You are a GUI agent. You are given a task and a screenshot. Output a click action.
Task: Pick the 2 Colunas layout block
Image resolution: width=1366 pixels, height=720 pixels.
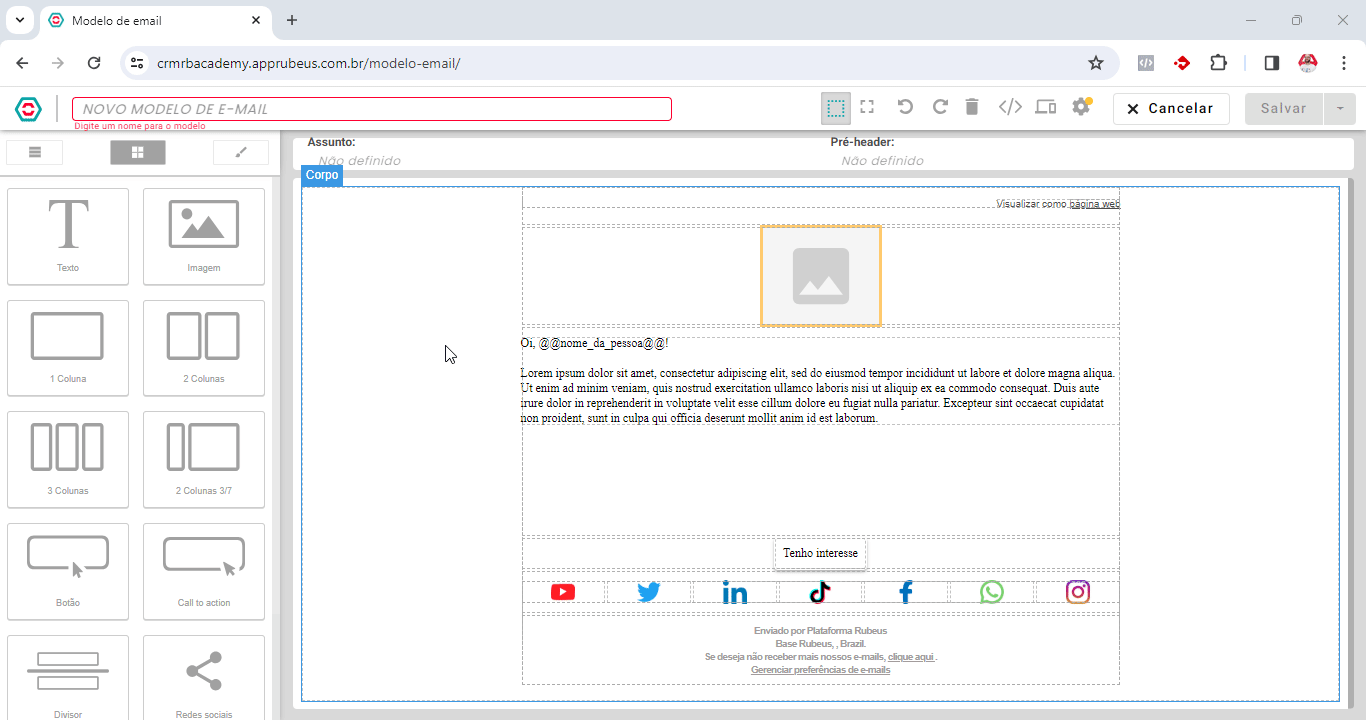point(204,348)
